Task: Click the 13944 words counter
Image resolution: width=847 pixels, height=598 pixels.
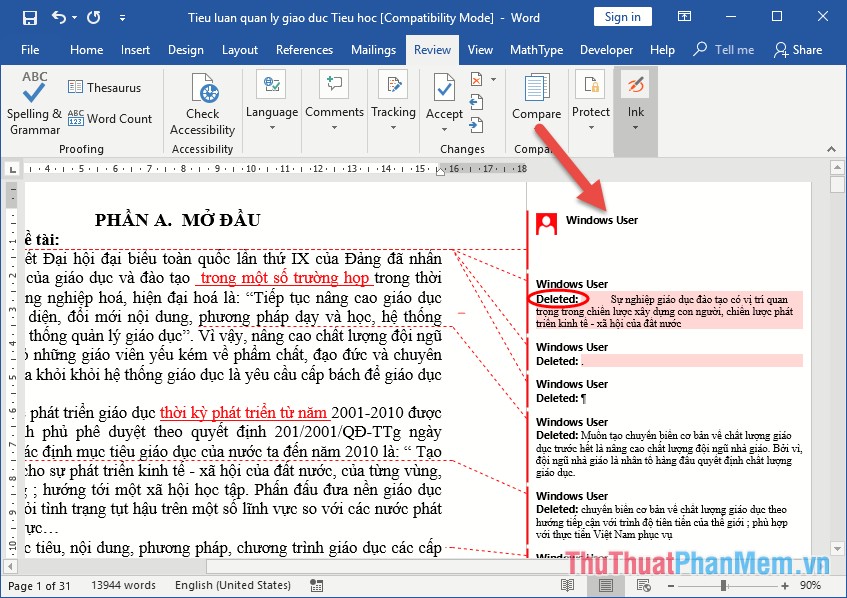Action: click(x=123, y=585)
